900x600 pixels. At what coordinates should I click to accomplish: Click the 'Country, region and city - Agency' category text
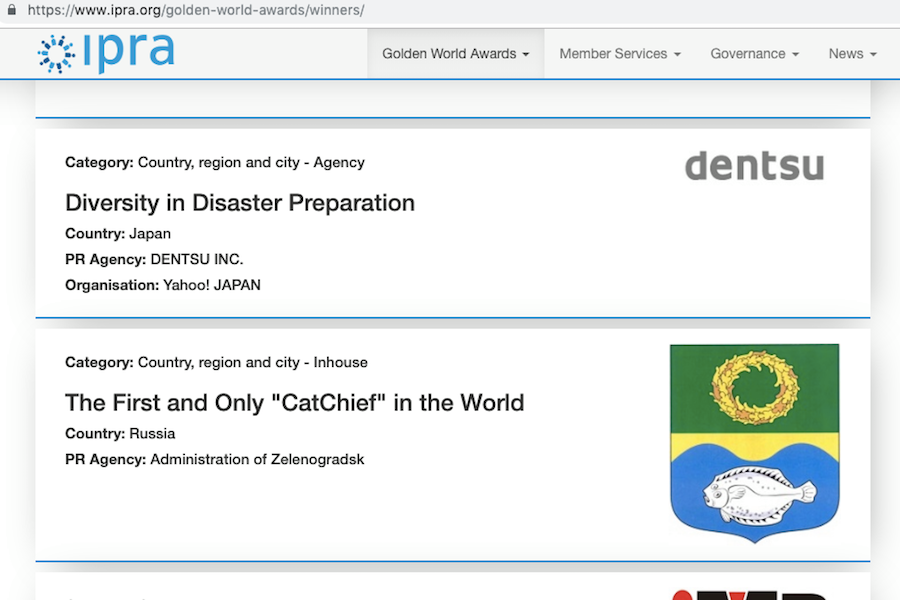[x=251, y=162]
